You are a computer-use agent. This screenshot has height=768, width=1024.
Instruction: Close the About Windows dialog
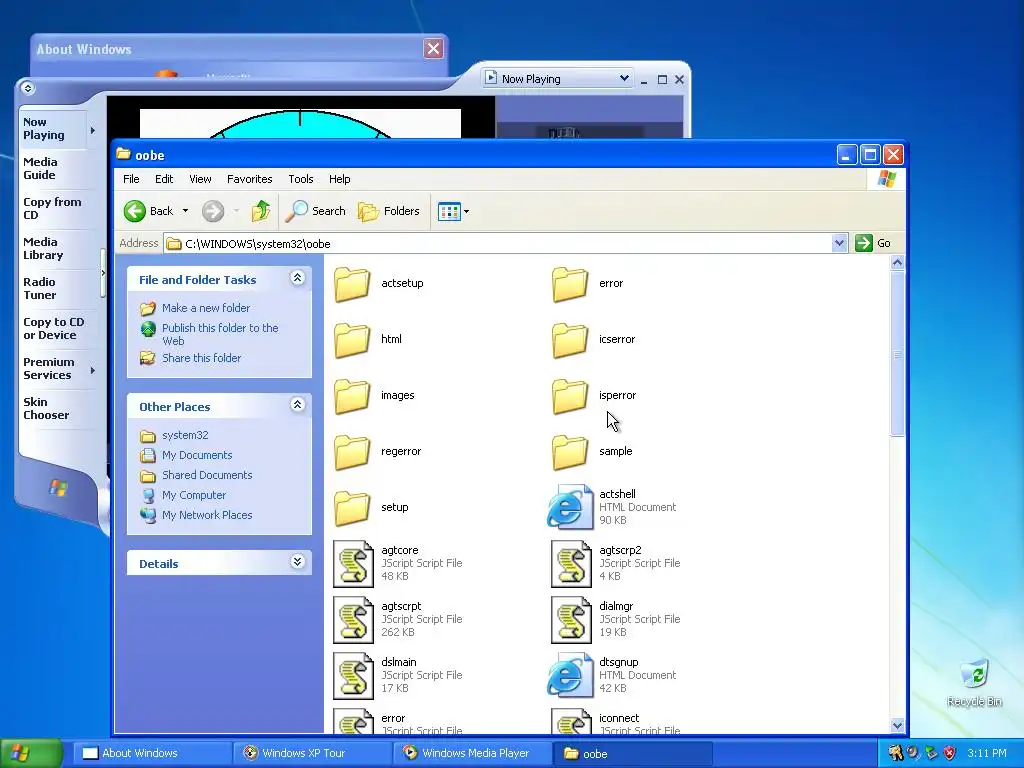[433, 48]
